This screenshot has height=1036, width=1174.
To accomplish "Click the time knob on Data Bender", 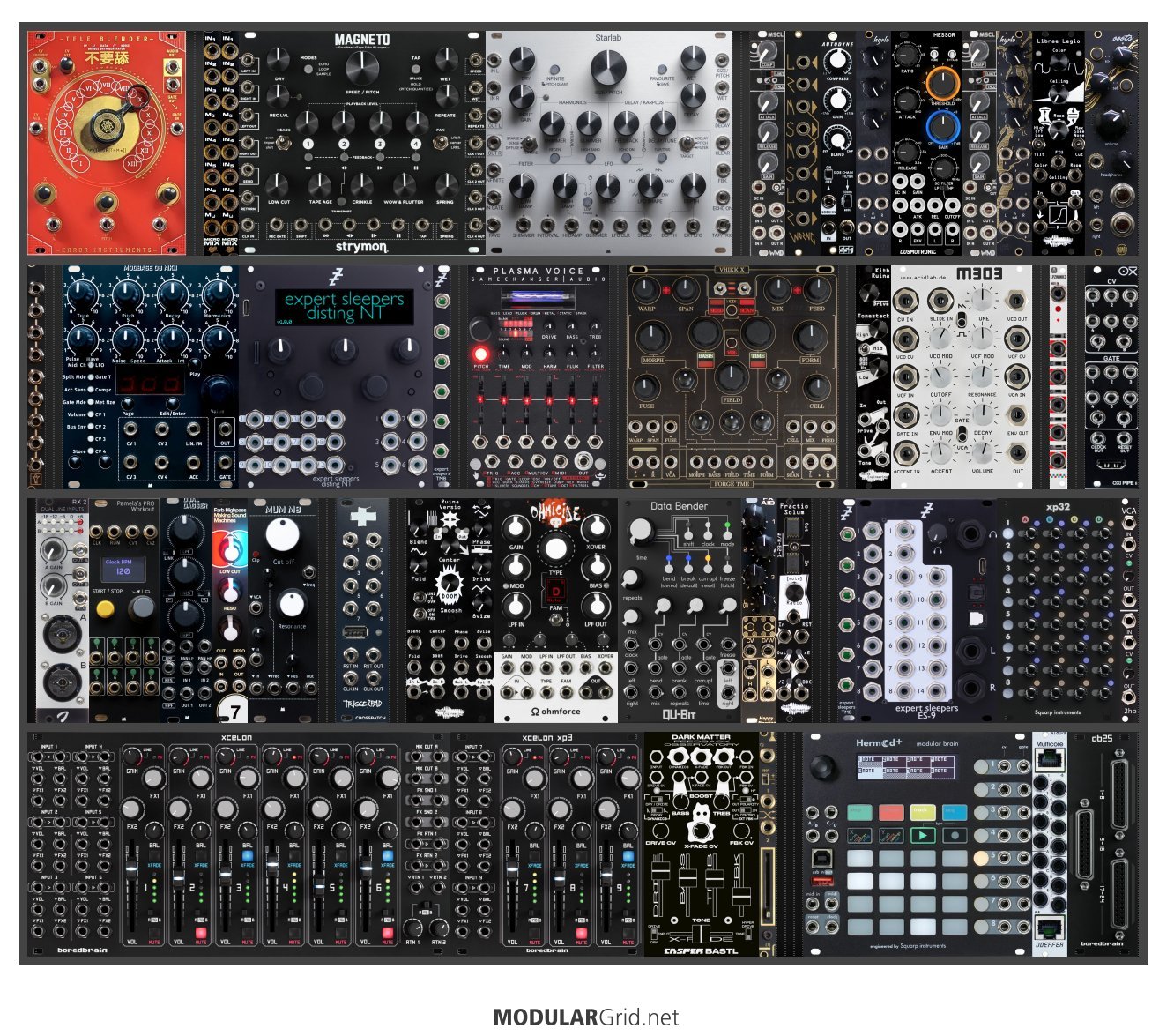I will point(641,531).
